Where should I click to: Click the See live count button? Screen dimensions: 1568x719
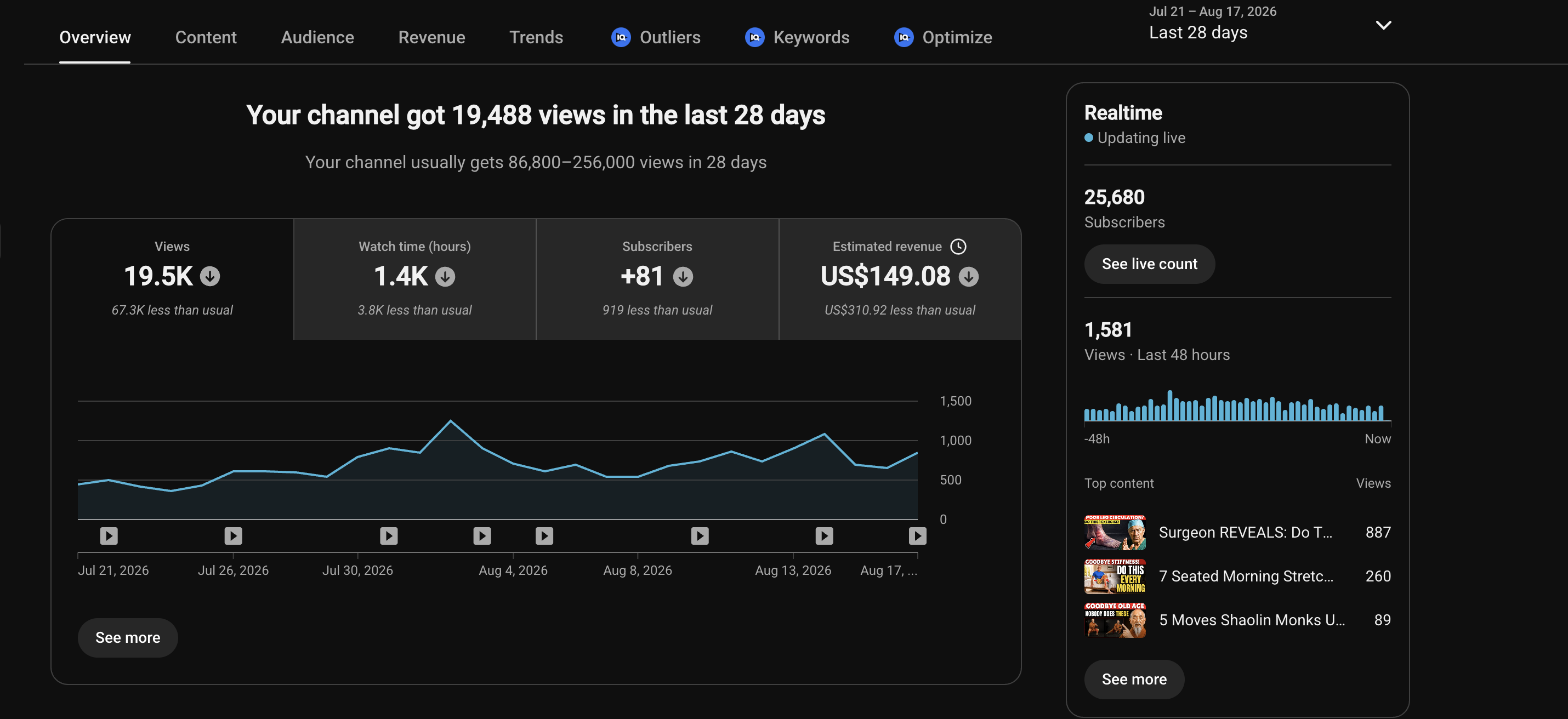pyautogui.click(x=1149, y=264)
